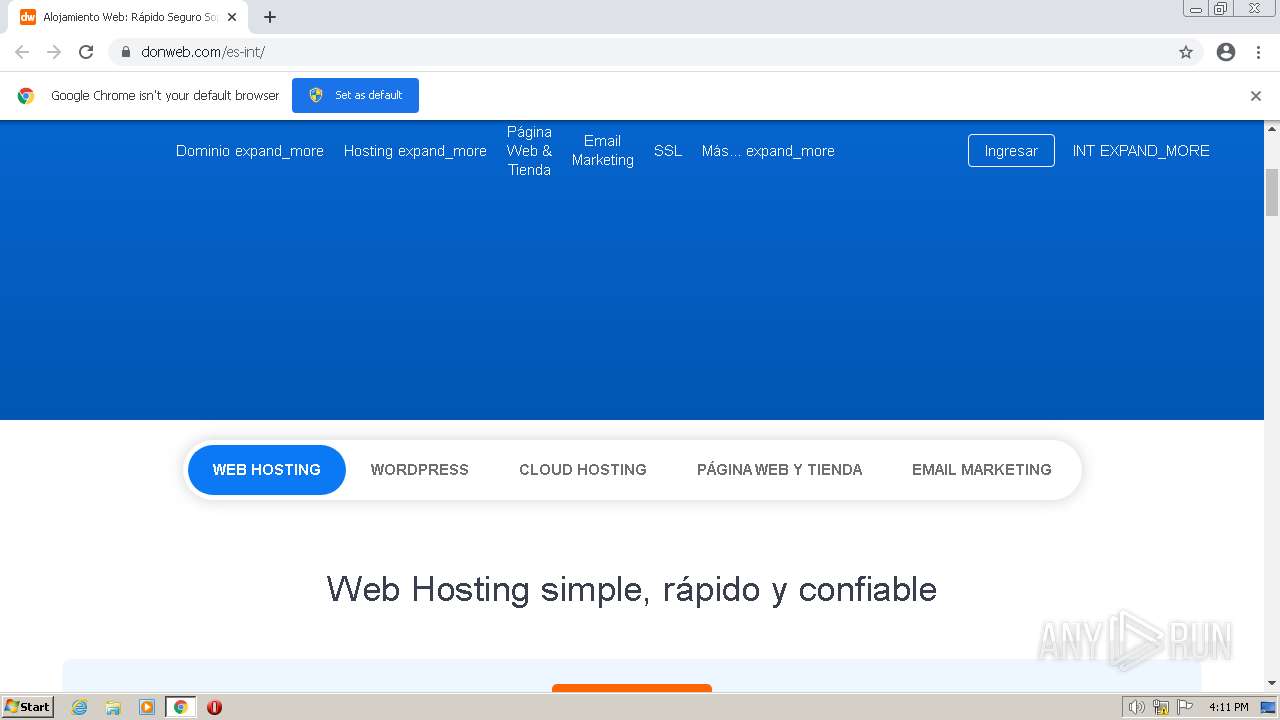Switch to PÁGINA WEB Y TIENDA tab

click(x=779, y=470)
